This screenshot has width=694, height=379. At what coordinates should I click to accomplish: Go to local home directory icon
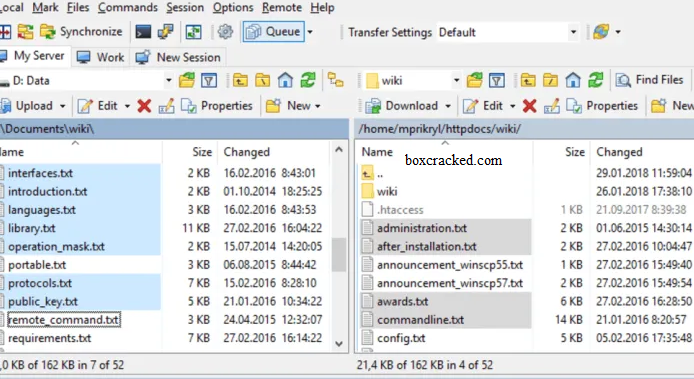pos(285,81)
